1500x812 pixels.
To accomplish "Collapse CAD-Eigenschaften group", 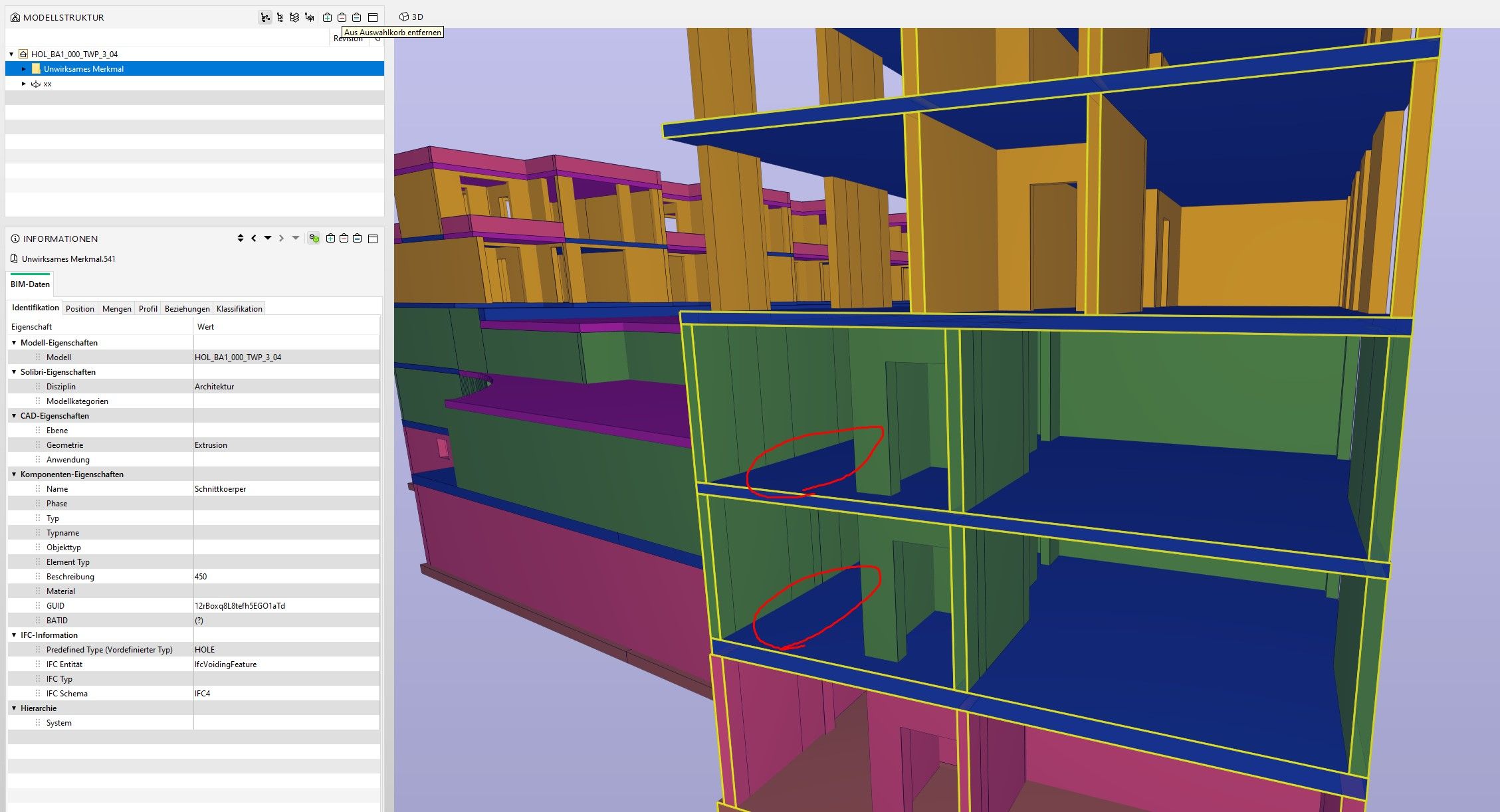I will 14,415.
